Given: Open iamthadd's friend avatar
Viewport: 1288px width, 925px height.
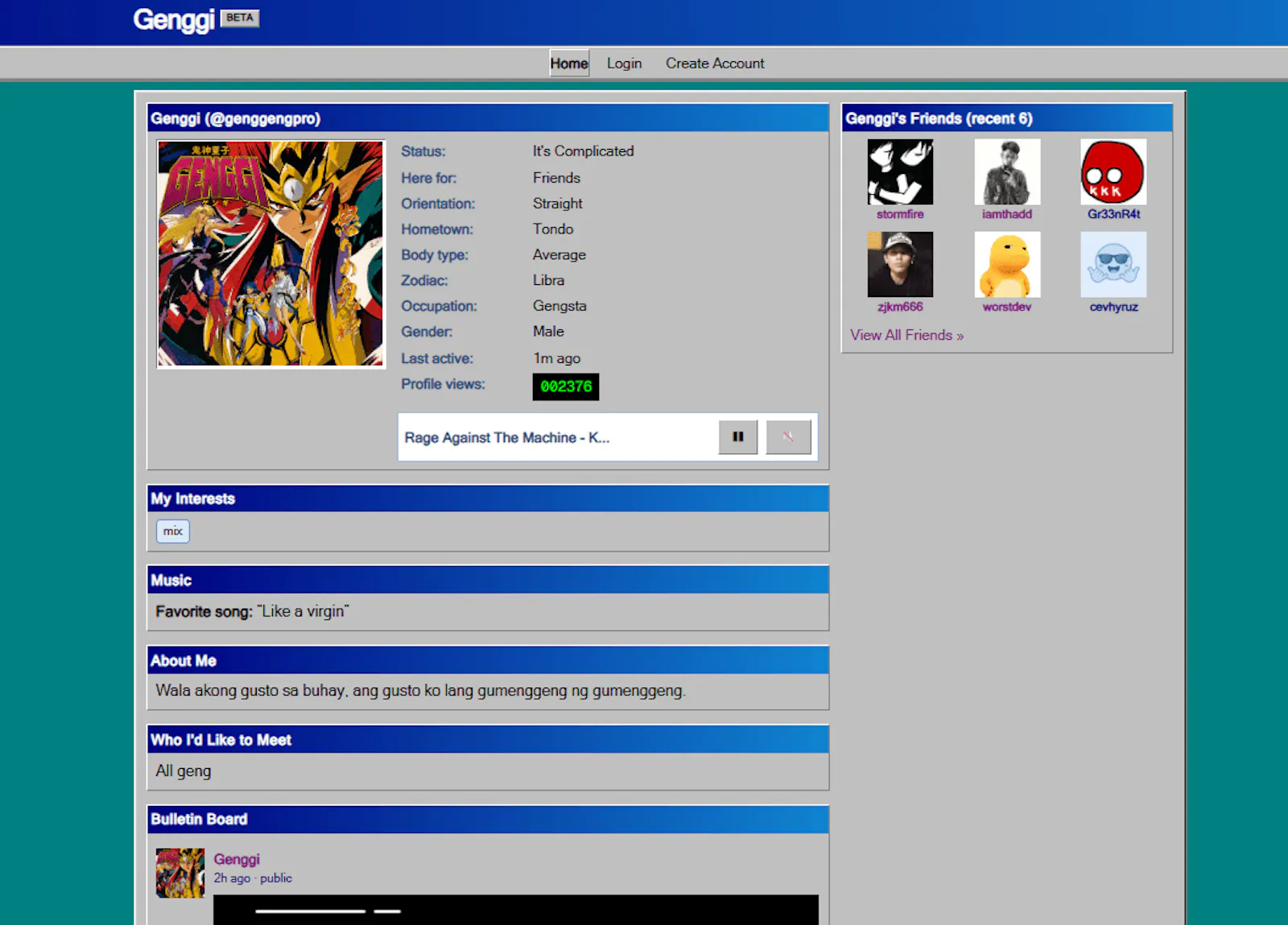Looking at the screenshot, I should [1007, 171].
